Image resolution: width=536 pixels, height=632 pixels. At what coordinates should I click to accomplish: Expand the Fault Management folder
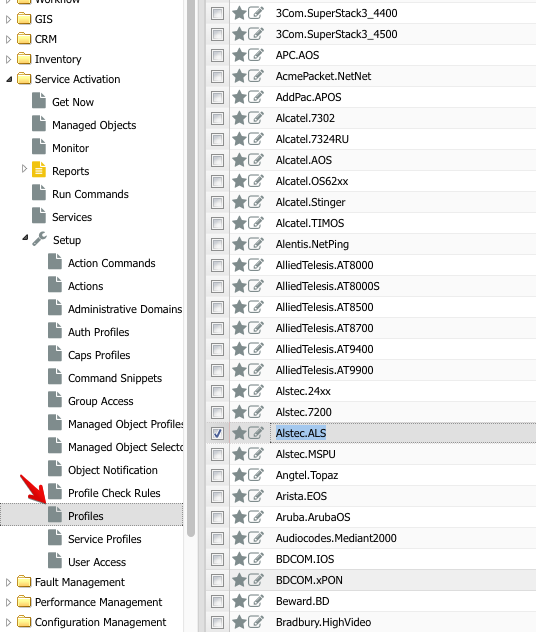pos(8,582)
